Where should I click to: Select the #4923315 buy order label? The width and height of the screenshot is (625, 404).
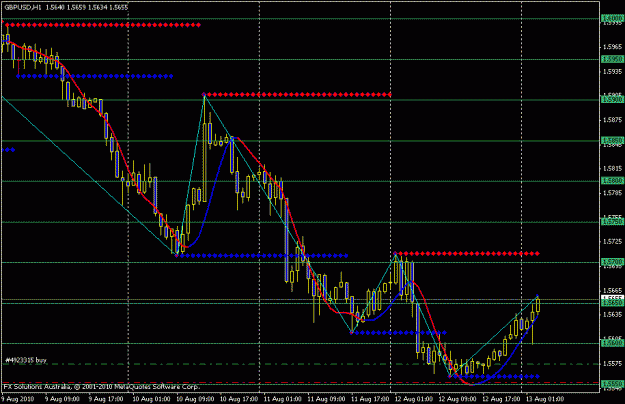26,360
